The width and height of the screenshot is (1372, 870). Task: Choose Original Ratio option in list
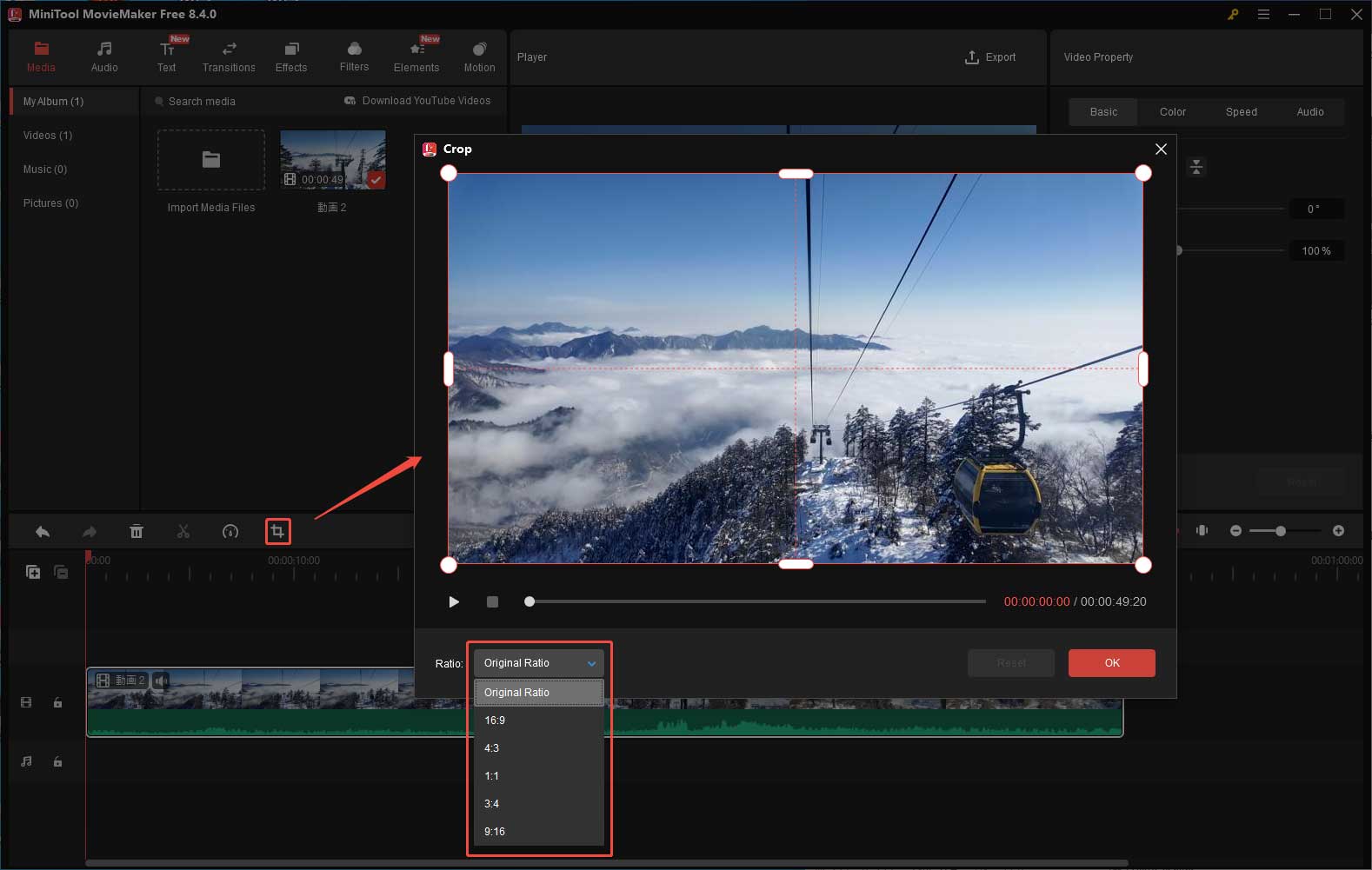pos(538,693)
